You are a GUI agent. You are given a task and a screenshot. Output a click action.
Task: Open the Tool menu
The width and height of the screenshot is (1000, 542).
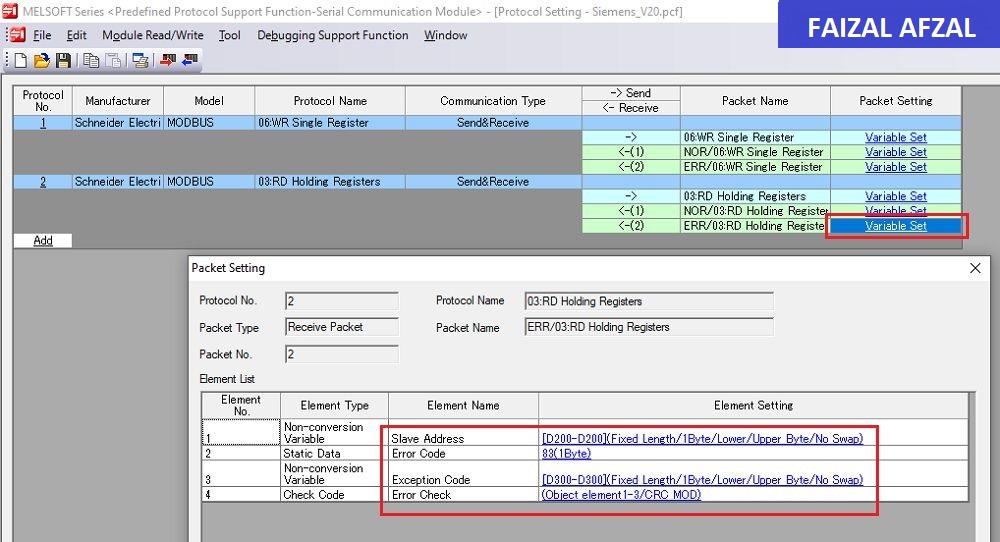(230, 35)
